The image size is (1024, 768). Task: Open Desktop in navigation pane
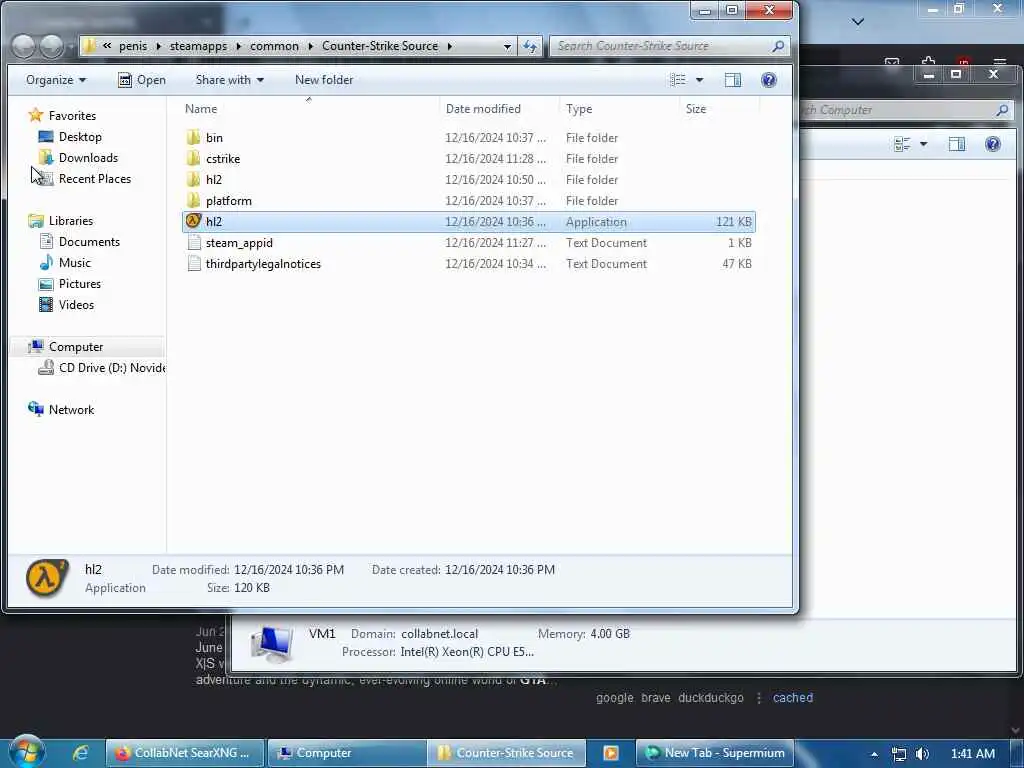pos(80,136)
